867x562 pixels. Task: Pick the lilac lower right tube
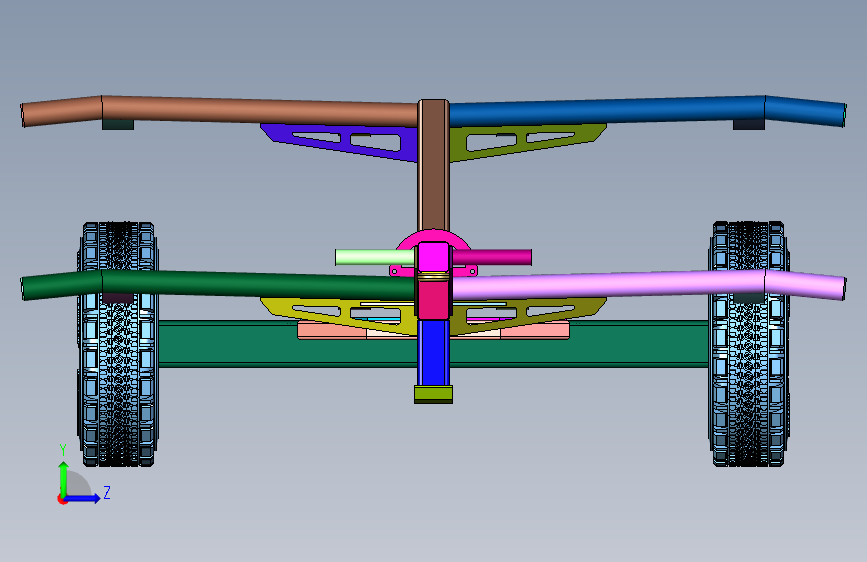point(648,284)
